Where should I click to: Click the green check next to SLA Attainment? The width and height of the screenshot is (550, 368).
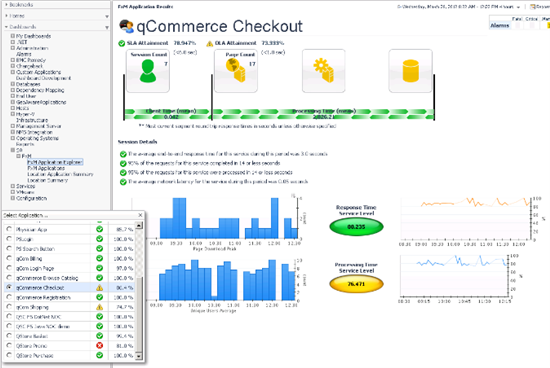point(122,43)
